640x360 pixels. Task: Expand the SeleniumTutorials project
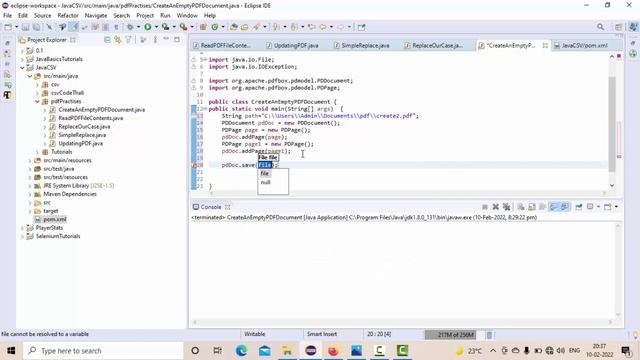tap(22, 236)
